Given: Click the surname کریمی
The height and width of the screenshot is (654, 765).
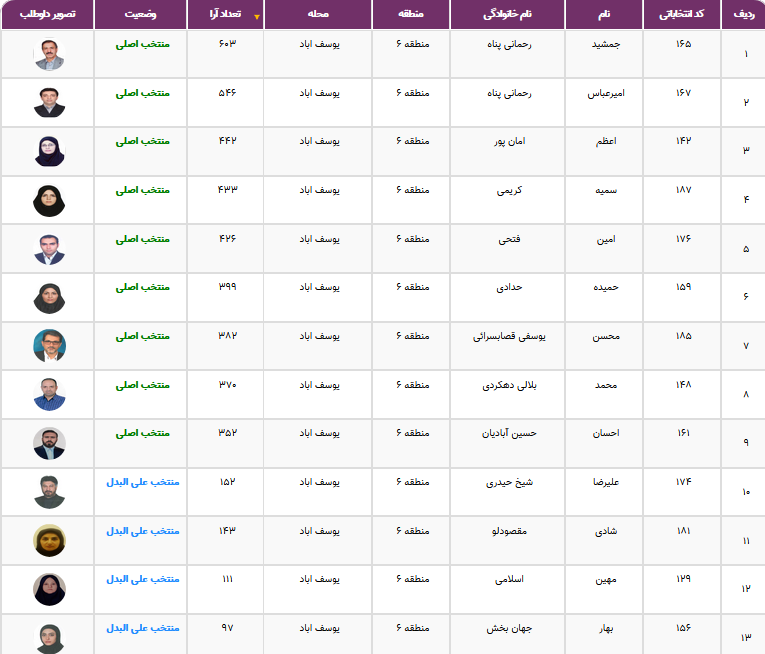Looking at the screenshot, I should (509, 190).
